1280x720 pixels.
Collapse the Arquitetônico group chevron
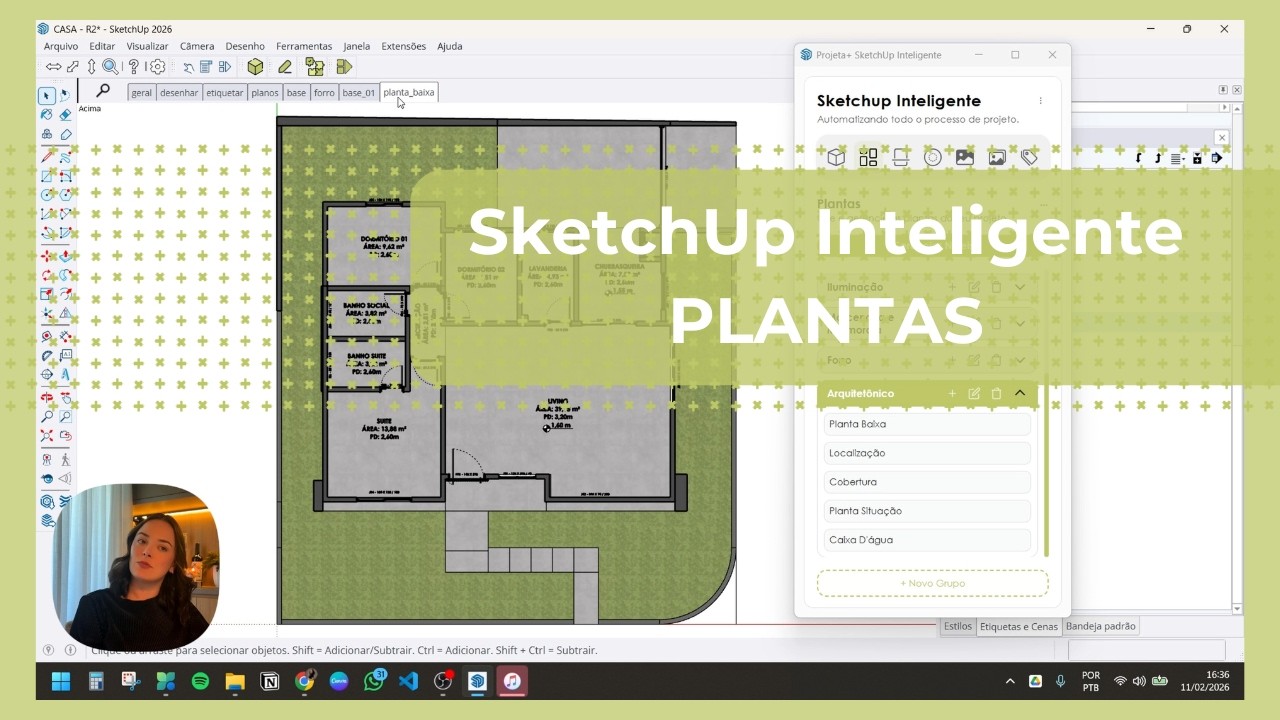(1020, 393)
